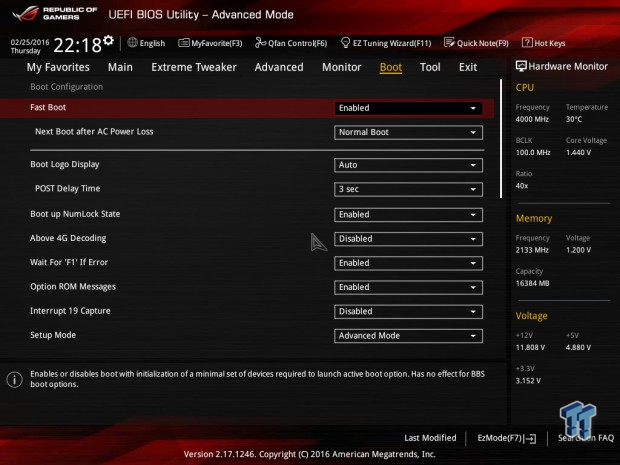This screenshot has height=465, width=620.
Task: Switch to the Monitor tab
Action: tap(342, 67)
